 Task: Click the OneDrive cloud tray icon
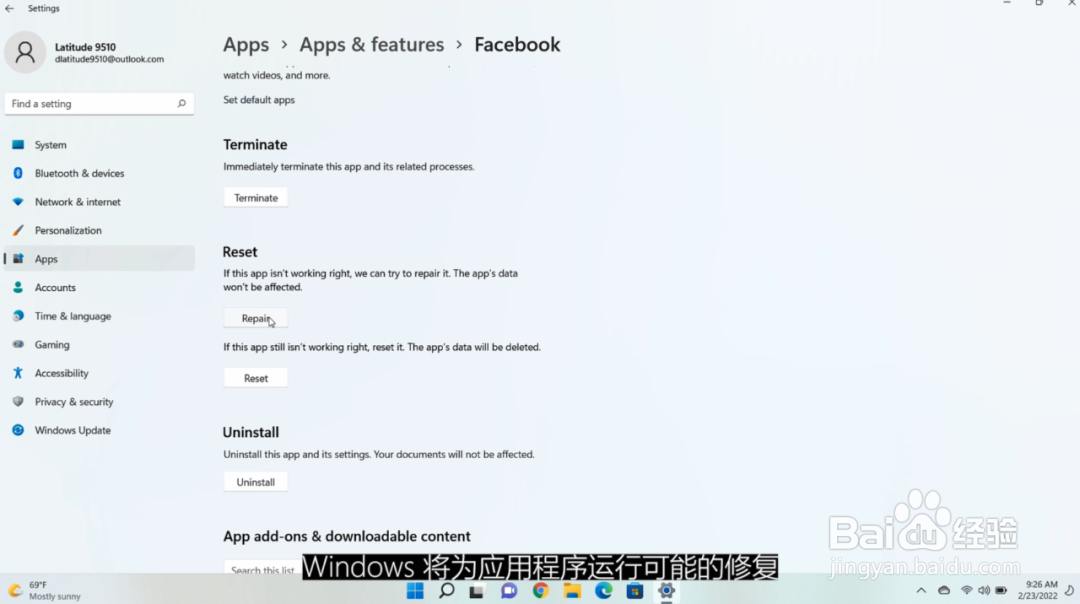pyautogui.click(x=944, y=590)
